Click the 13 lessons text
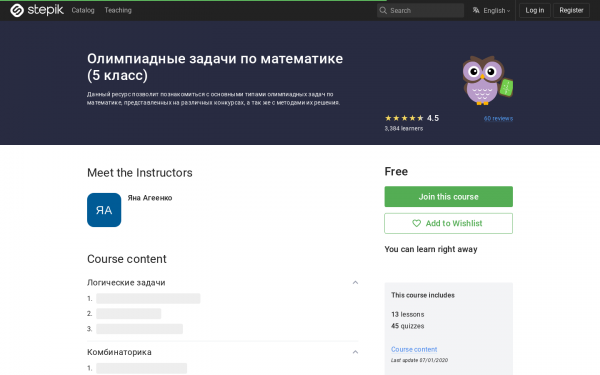Viewport: 600px width, 375px height. click(408, 315)
